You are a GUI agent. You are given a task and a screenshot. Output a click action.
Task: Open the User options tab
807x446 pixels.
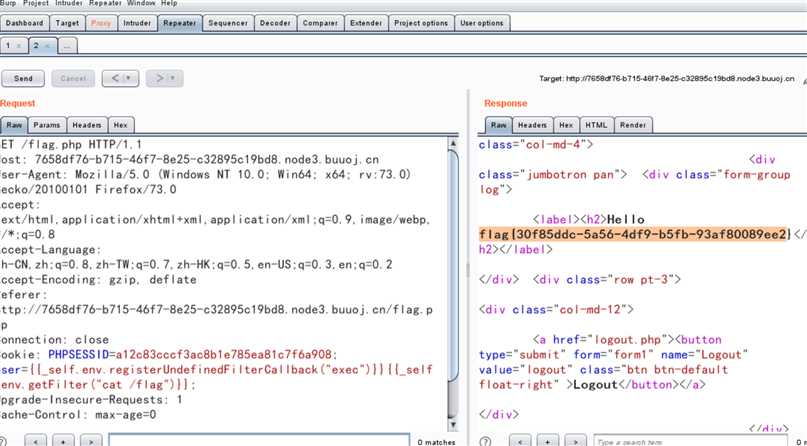tap(482, 23)
